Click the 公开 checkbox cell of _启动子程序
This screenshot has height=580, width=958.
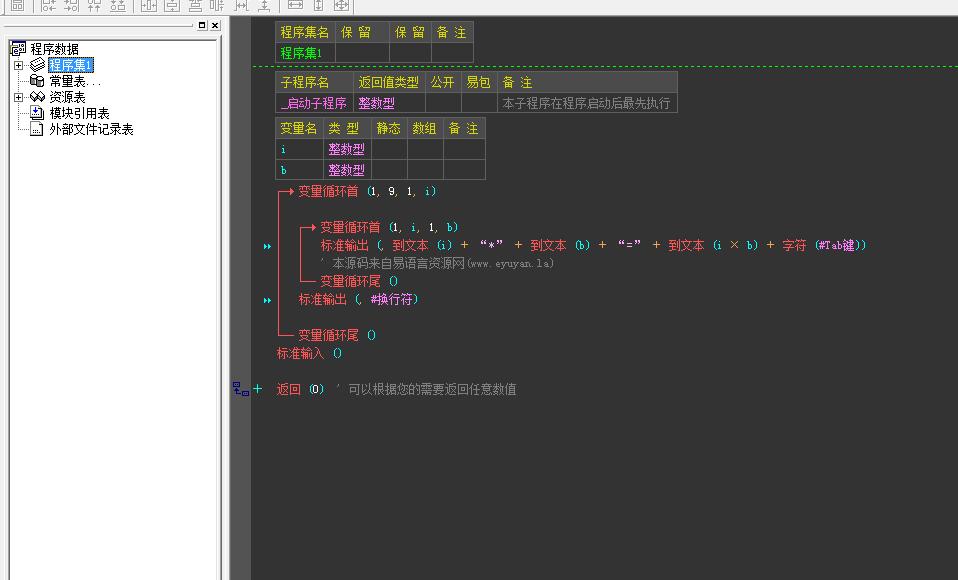point(443,103)
